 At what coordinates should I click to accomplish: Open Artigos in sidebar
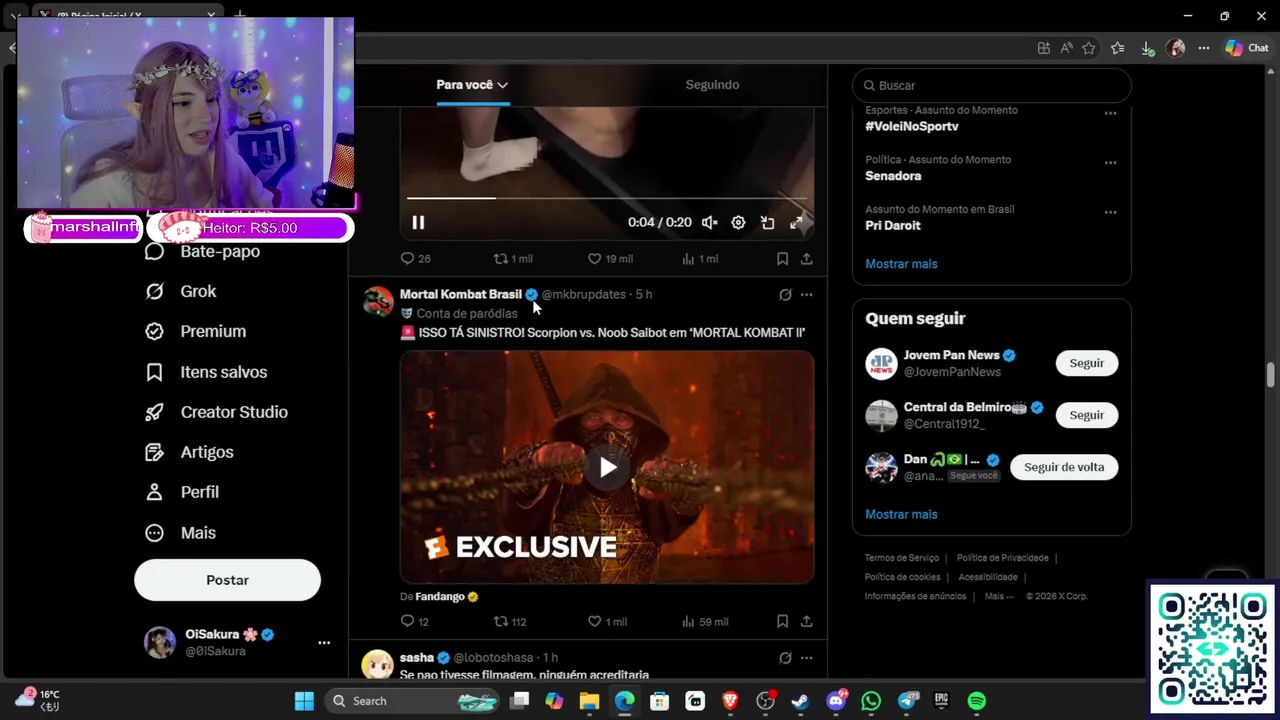(189, 452)
